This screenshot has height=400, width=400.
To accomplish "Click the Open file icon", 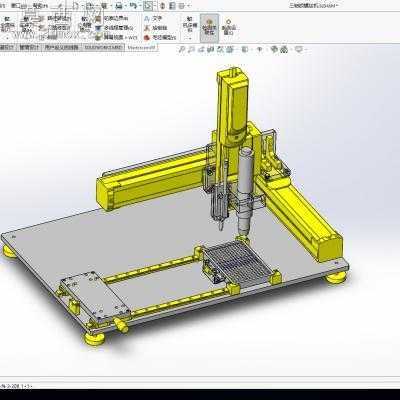I will [90, 6].
